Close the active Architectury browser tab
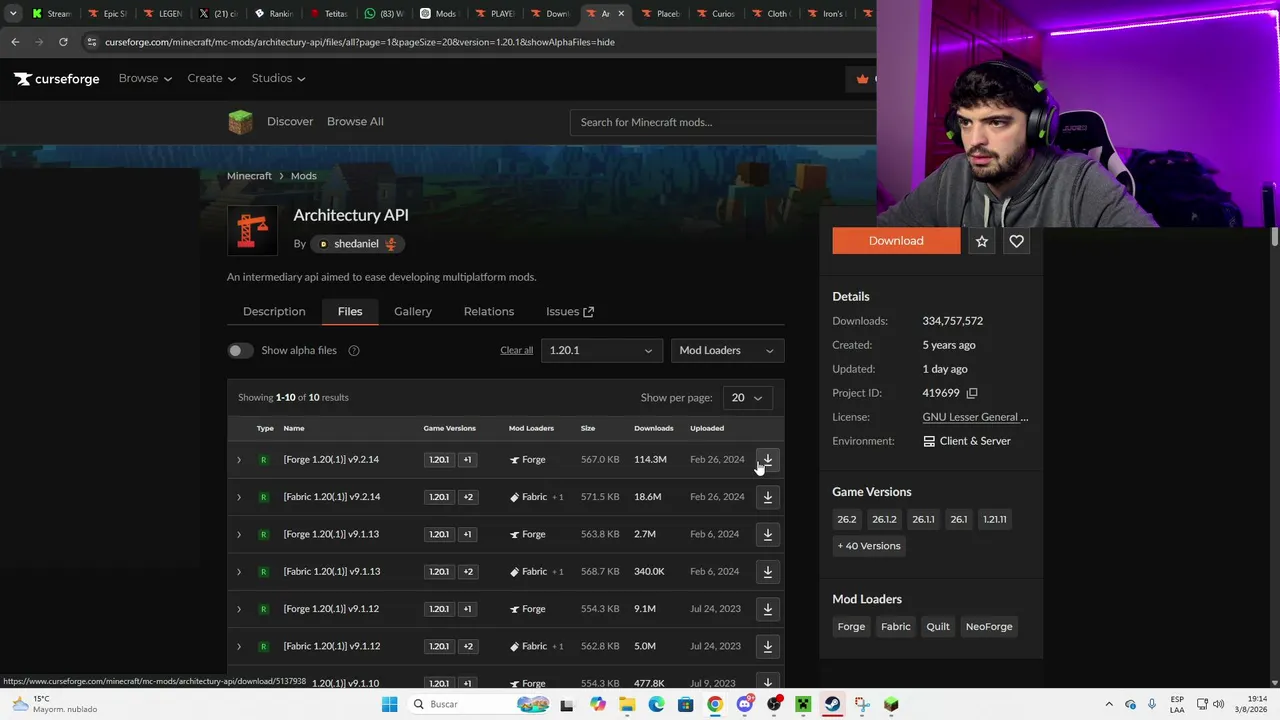The width and height of the screenshot is (1280, 720). pyautogui.click(x=621, y=13)
